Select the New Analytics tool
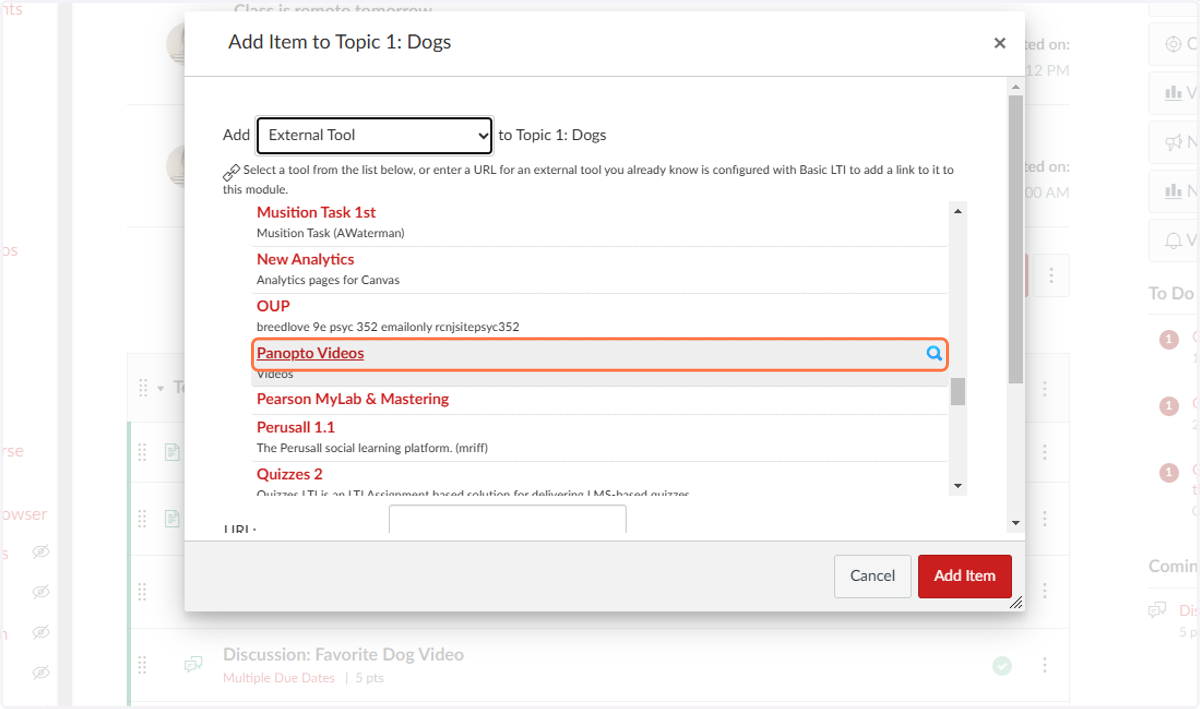The height and width of the screenshot is (709, 1200). pyautogui.click(x=305, y=259)
